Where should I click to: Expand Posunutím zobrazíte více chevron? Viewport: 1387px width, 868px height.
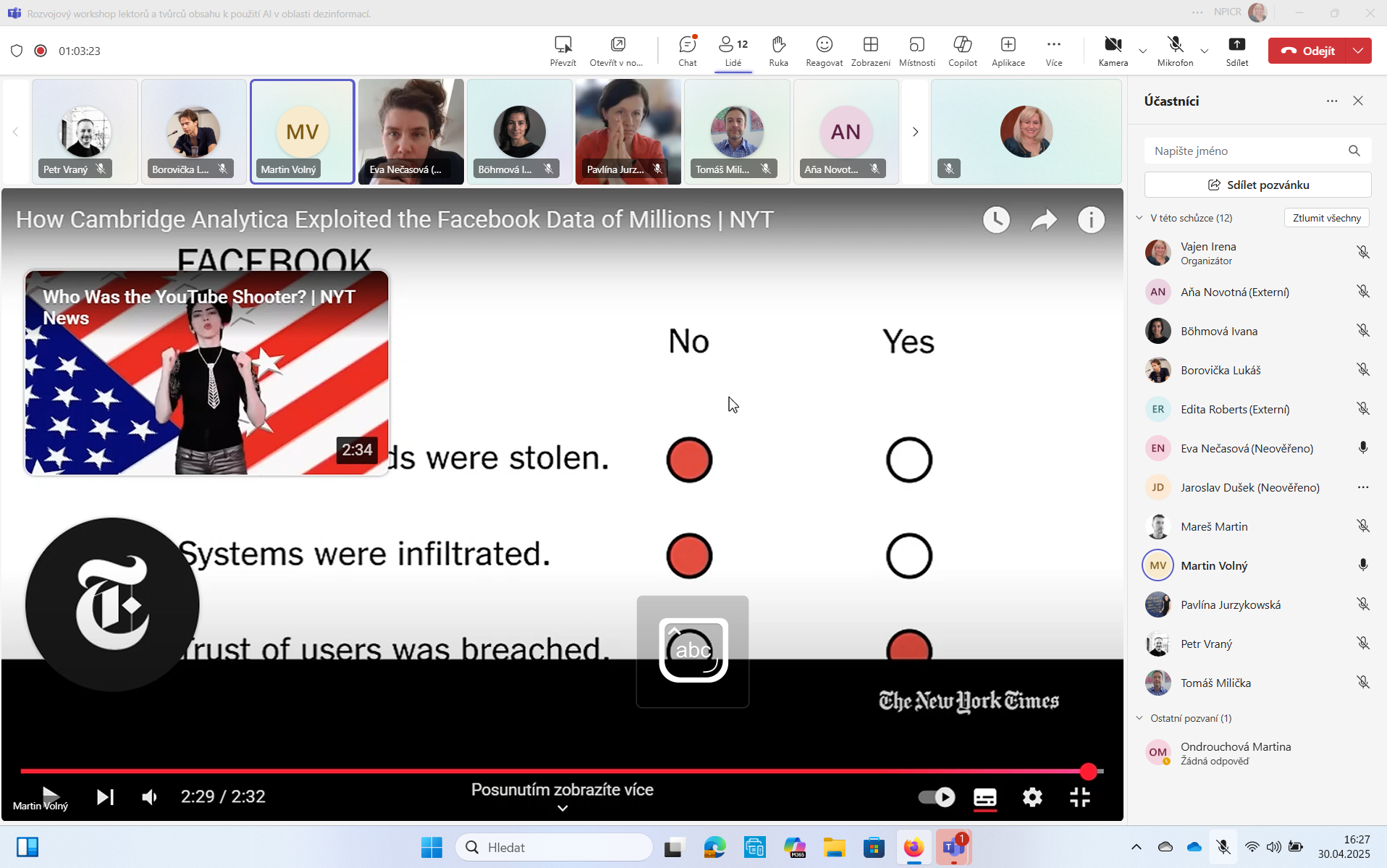tap(562, 808)
